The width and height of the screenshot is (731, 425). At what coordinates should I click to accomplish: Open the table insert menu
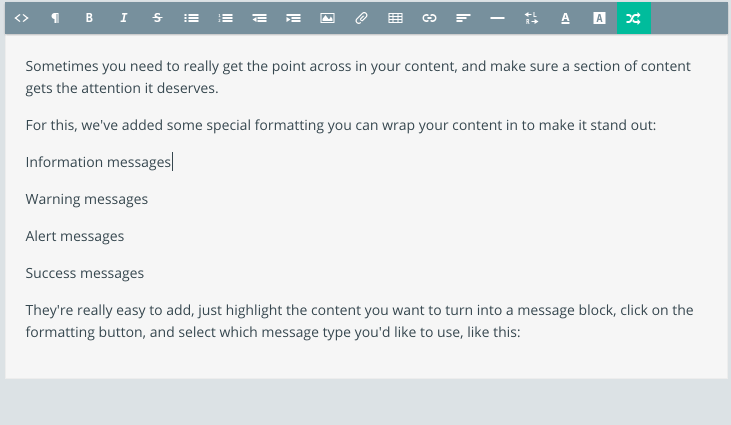click(395, 18)
